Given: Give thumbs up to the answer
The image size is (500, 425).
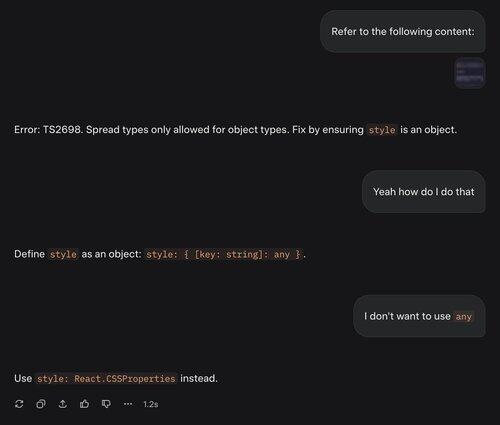Looking at the screenshot, I should click(x=84, y=404).
